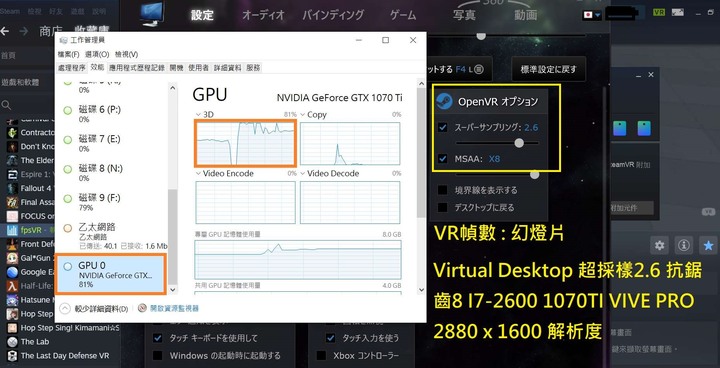This screenshot has height=368, width=720.
Task: Click the Task Manager title bar icon
Action: coord(63,40)
